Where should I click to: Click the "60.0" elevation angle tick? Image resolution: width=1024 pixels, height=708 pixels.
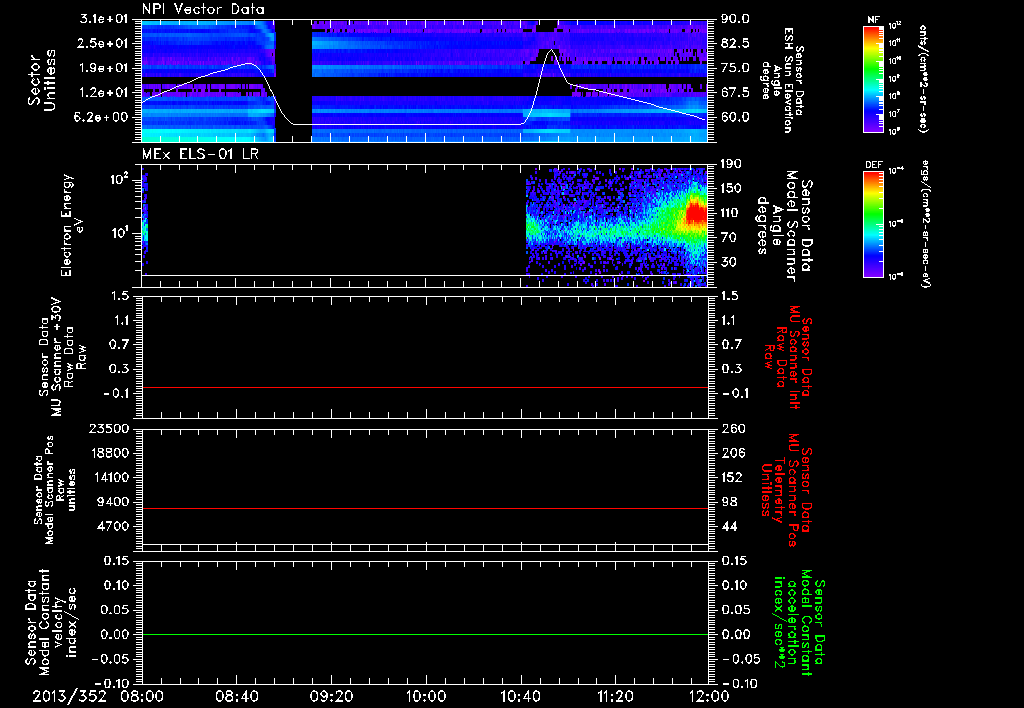coord(735,118)
